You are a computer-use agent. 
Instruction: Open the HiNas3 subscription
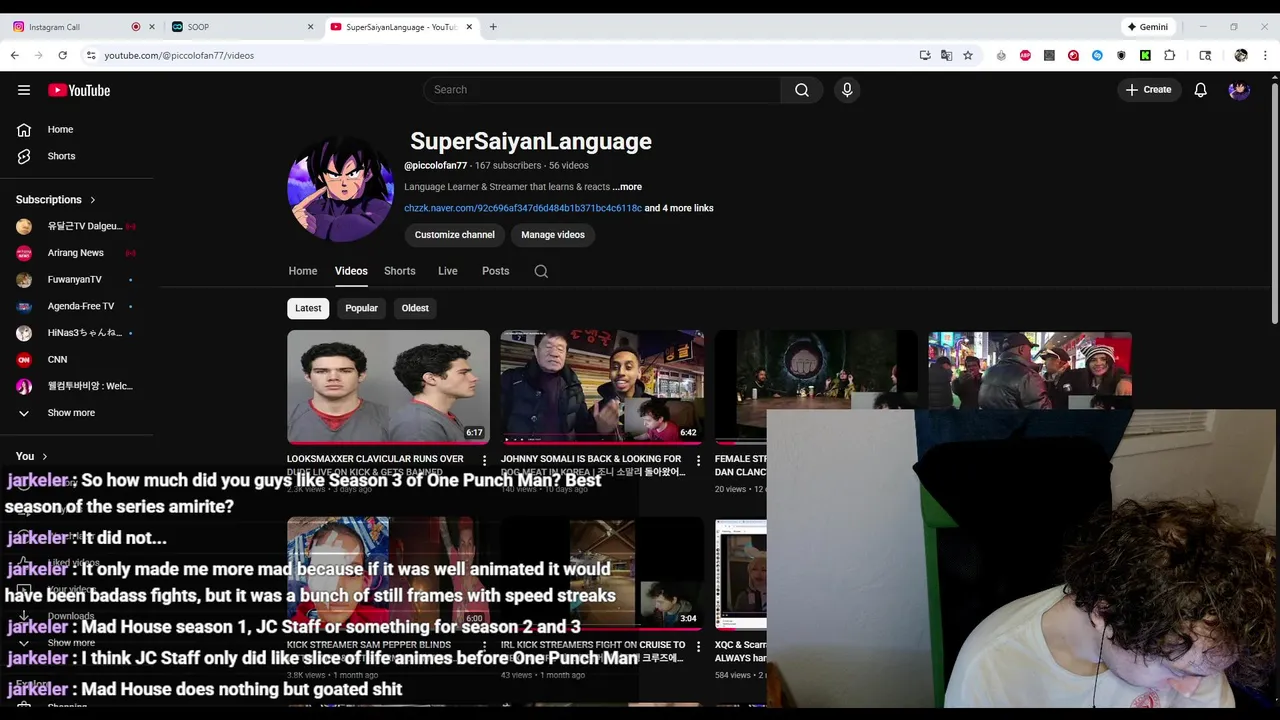[x=76, y=333]
